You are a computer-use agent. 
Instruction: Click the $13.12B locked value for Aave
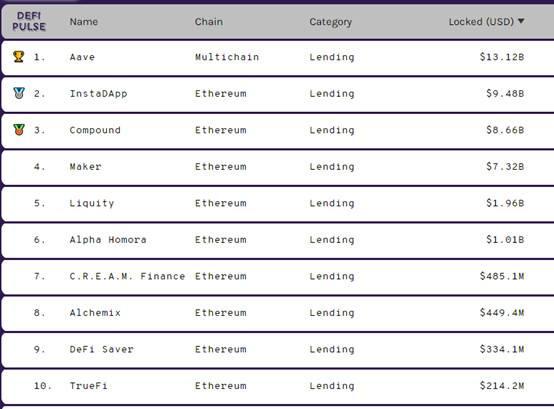[x=502, y=57]
